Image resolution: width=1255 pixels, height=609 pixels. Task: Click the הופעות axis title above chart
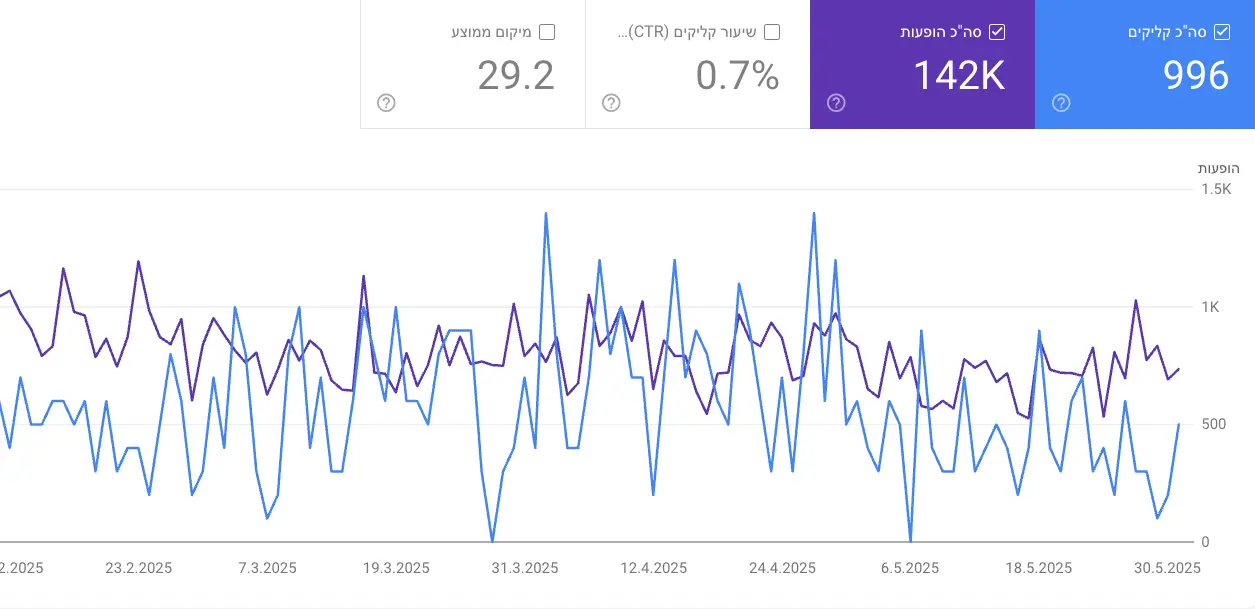tap(1219, 168)
